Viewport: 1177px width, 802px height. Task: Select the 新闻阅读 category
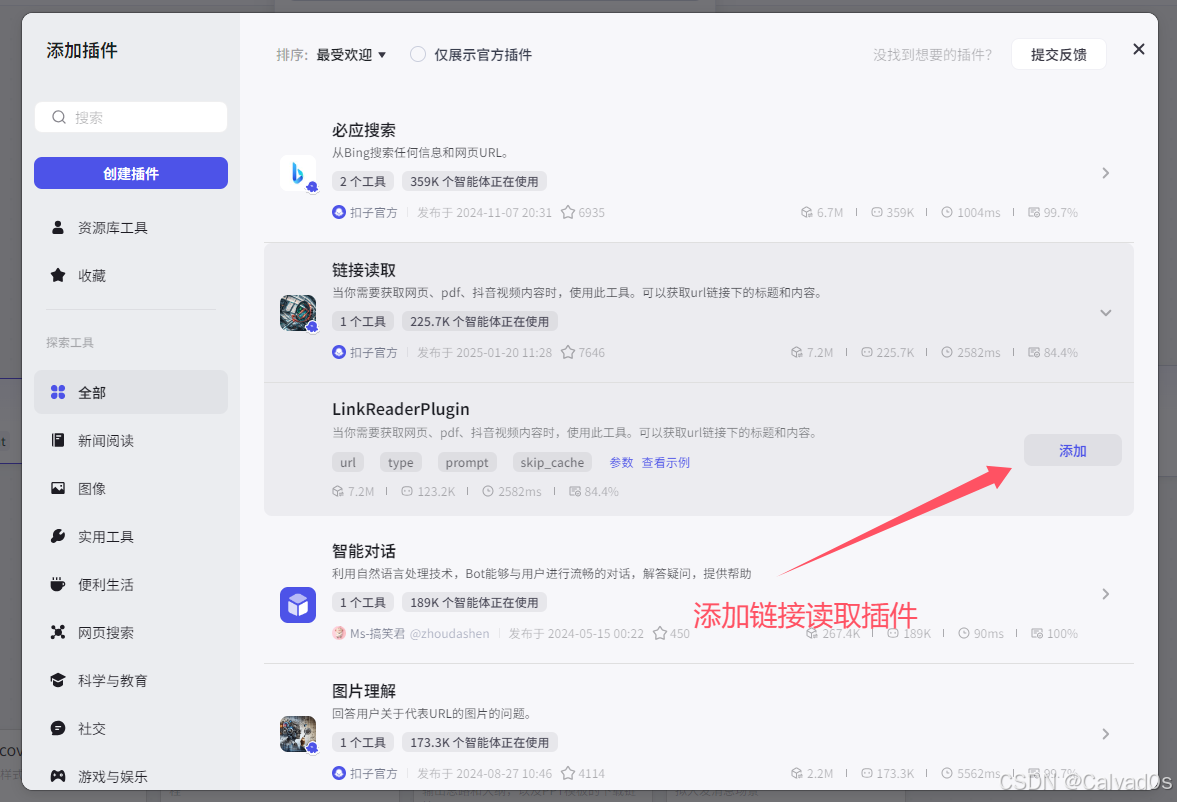[x=131, y=440]
